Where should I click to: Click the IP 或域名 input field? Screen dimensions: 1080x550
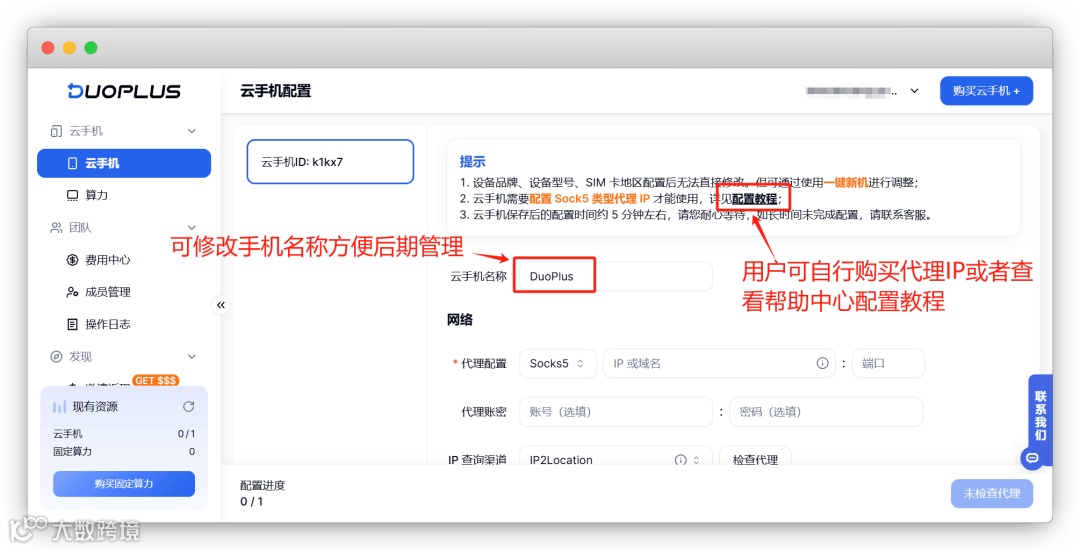[x=720, y=363]
